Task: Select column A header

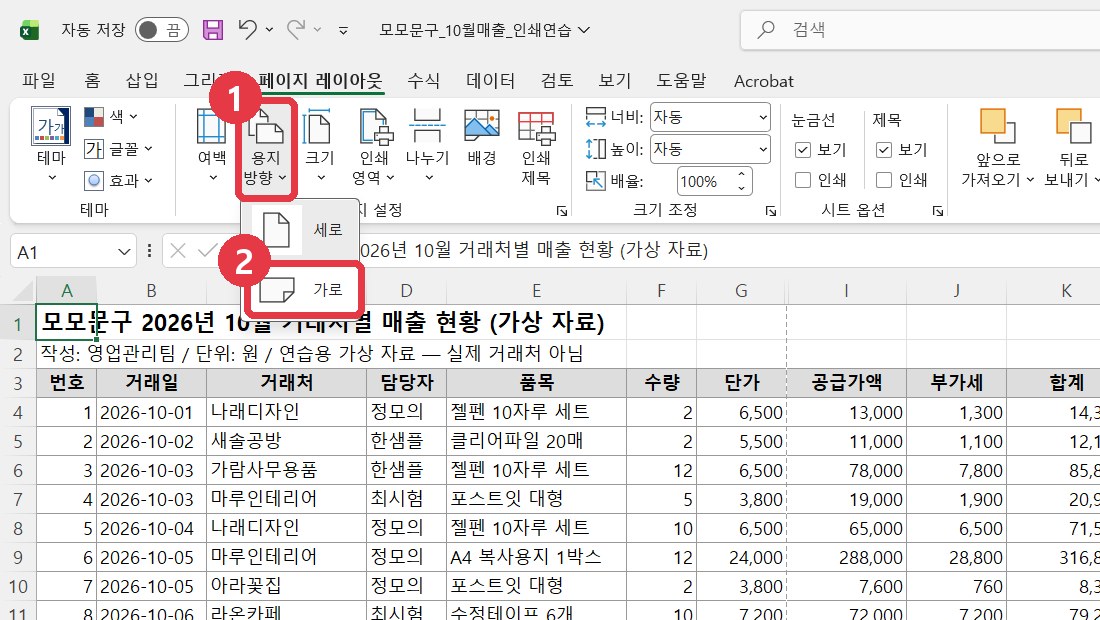Action: [67, 290]
